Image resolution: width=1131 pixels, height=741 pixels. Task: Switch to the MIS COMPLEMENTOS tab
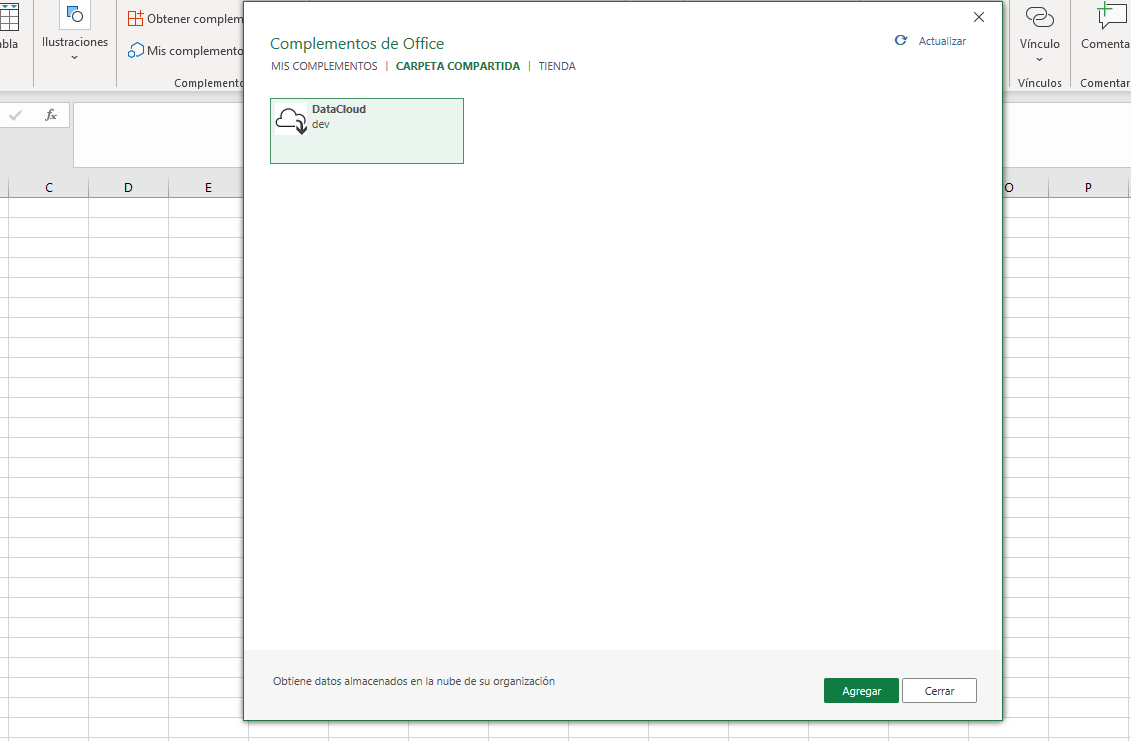[x=324, y=66]
